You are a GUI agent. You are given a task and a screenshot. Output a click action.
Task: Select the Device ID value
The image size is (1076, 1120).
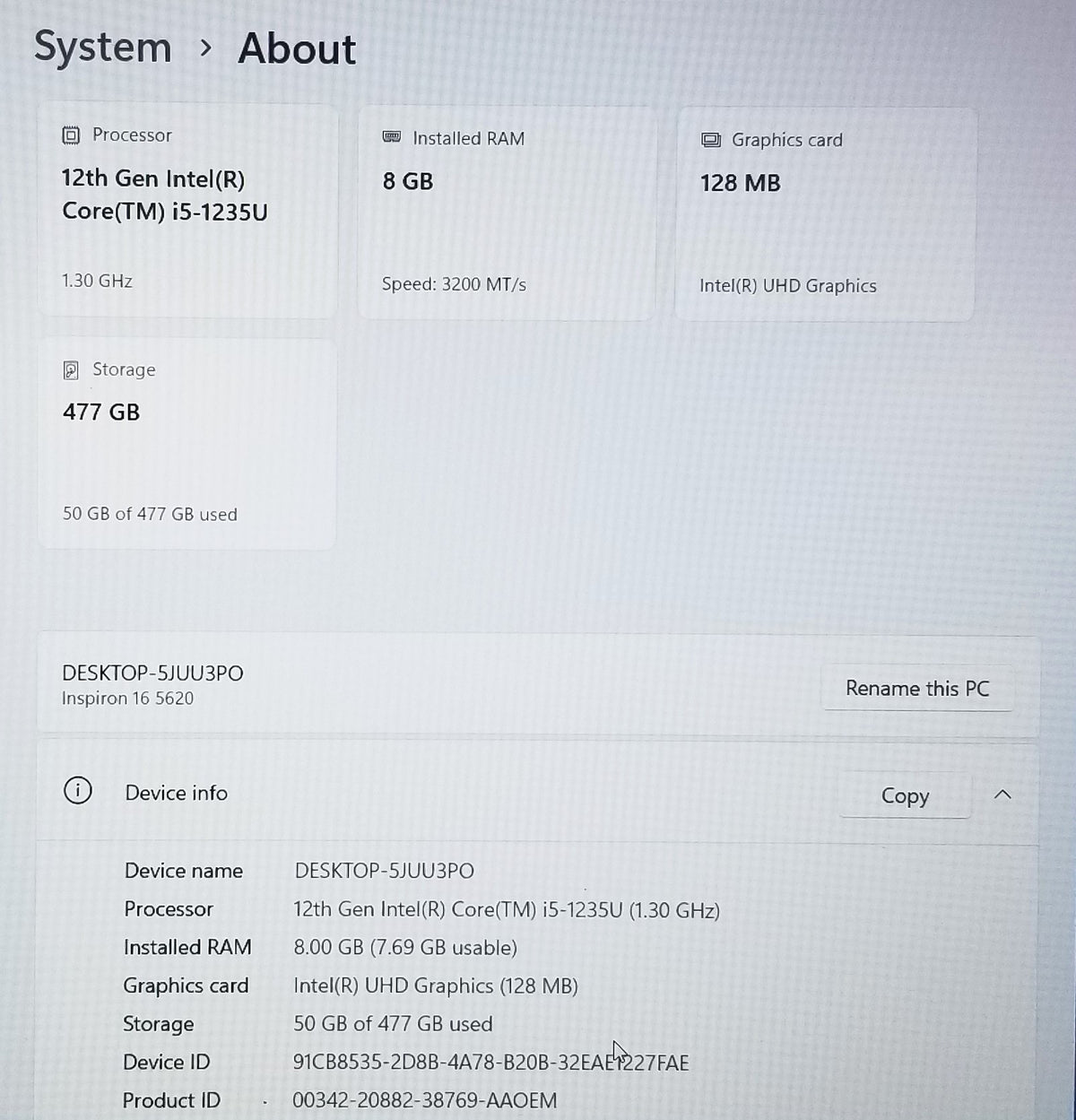point(490,1063)
